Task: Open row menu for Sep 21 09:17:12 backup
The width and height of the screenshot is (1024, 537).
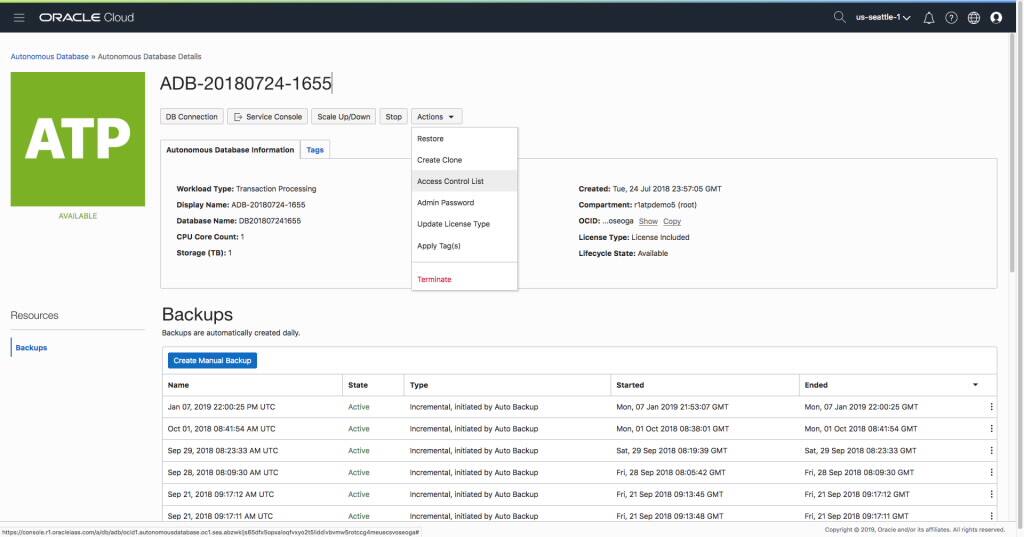Action: coord(991,495)
